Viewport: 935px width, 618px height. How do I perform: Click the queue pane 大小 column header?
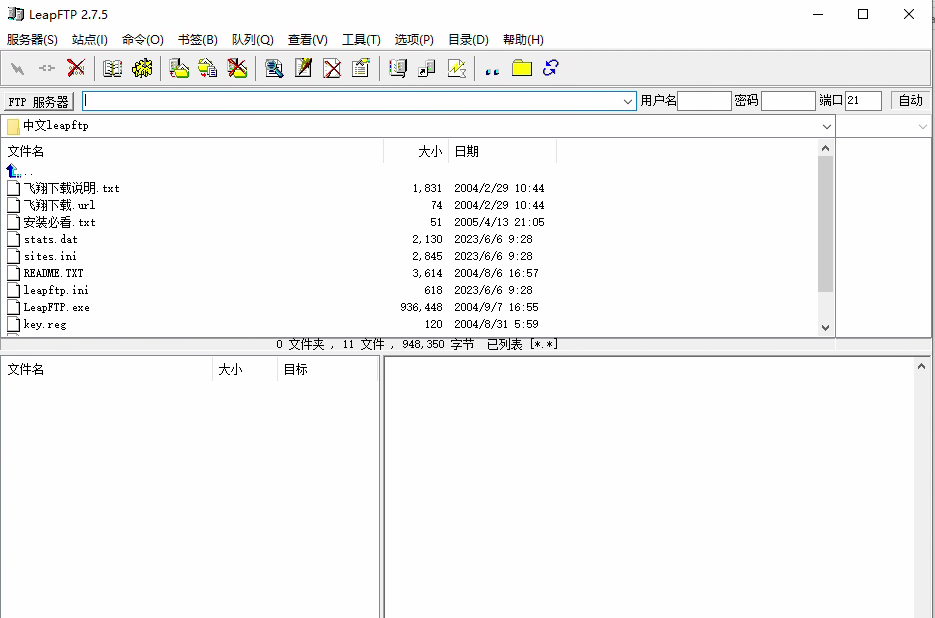(x=245, y=370)
